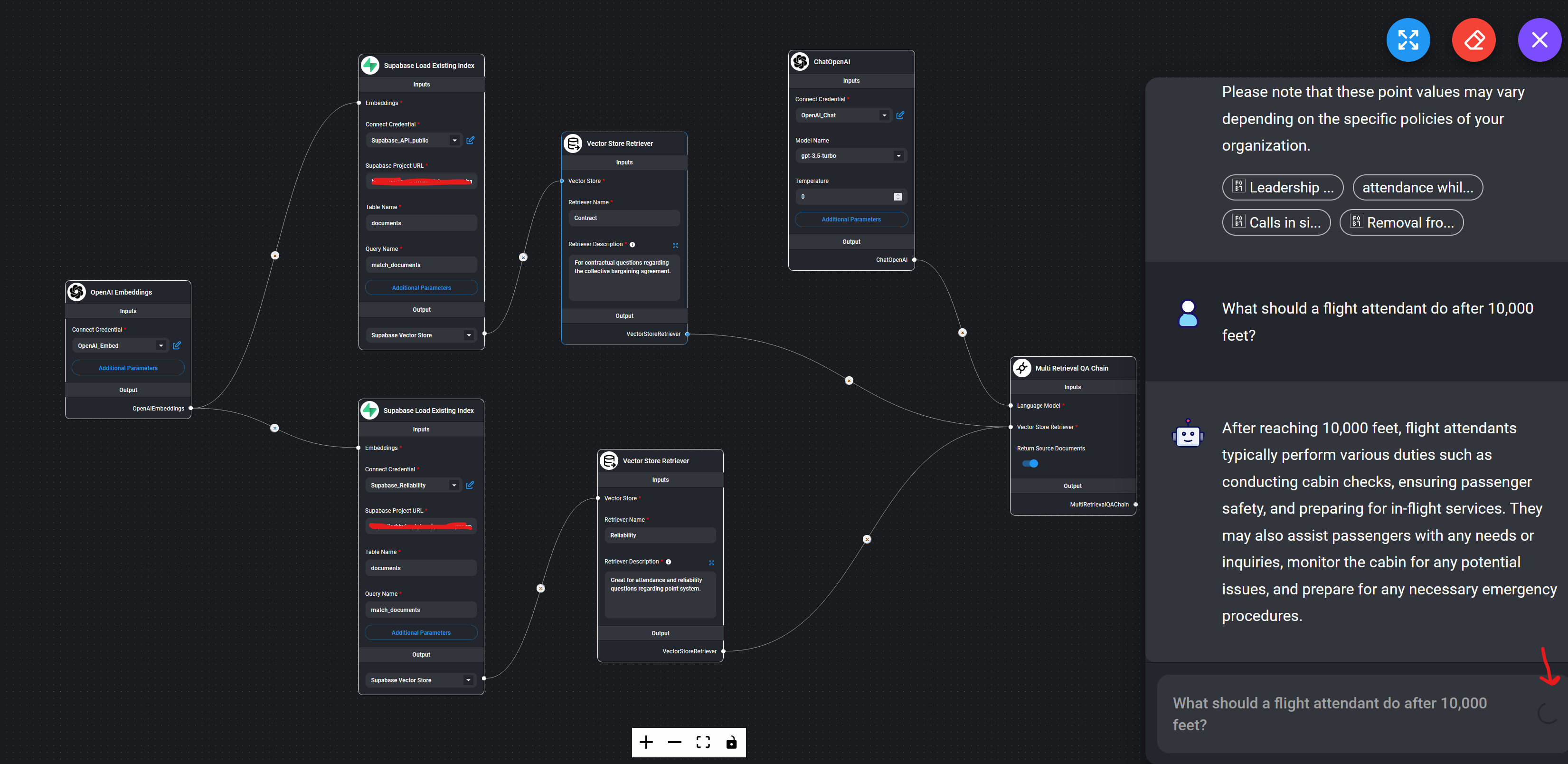The height and width of the screenshot is (764, 1568).
Task: Toggle the canvas lock padlock
Action: click(x=731, y=742)
